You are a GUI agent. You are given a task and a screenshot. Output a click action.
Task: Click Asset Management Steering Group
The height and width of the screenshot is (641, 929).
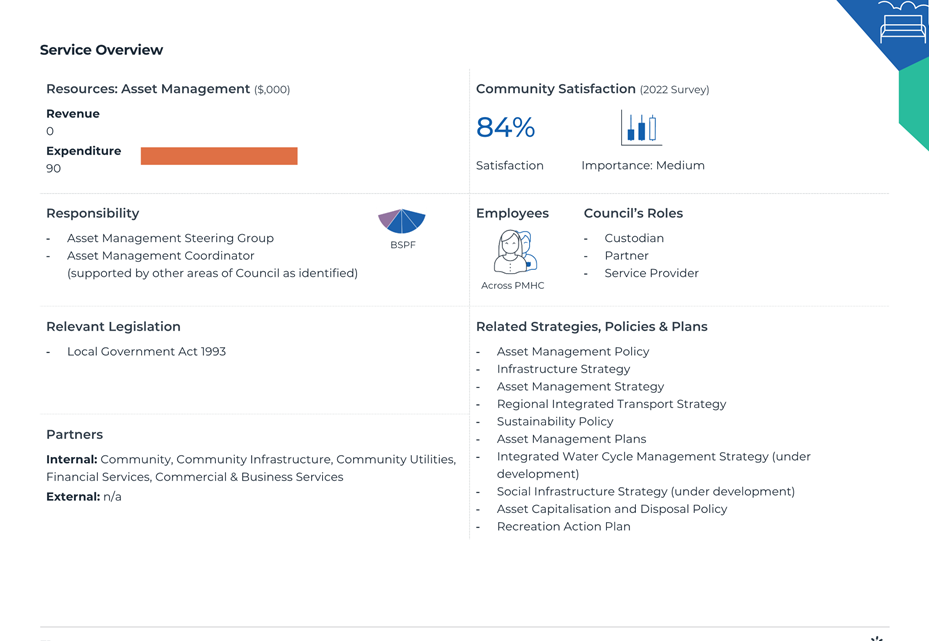pyautogui.click(x=170, y=238)
